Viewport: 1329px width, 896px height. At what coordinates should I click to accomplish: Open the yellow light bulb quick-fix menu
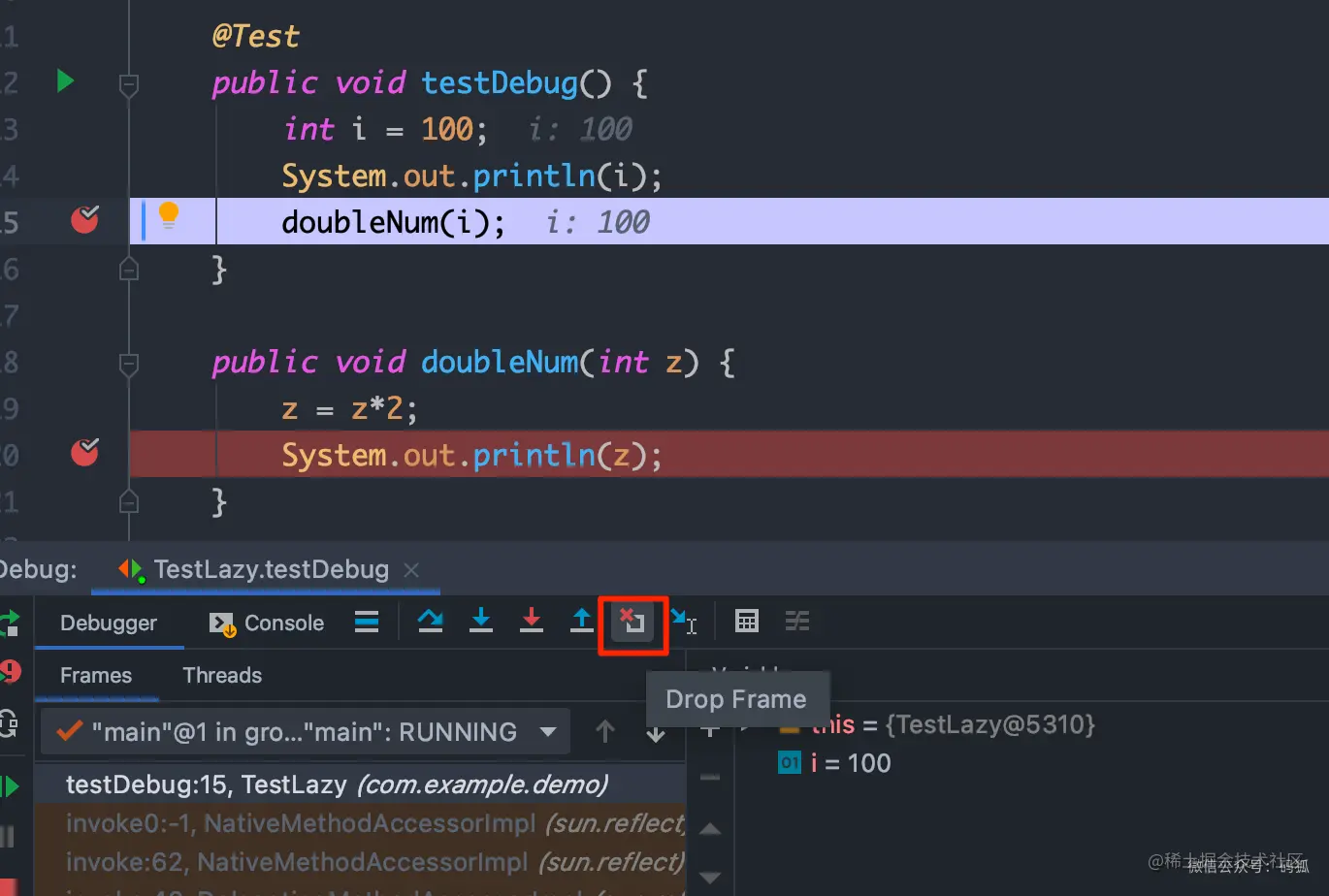[169, 214]
